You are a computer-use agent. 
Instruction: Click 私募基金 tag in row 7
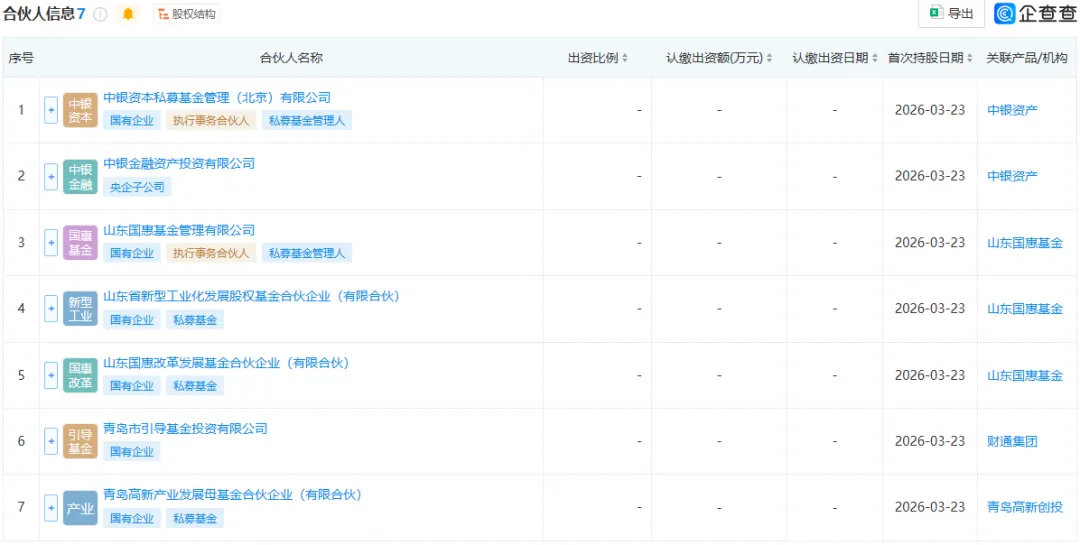tap(195, 519)
